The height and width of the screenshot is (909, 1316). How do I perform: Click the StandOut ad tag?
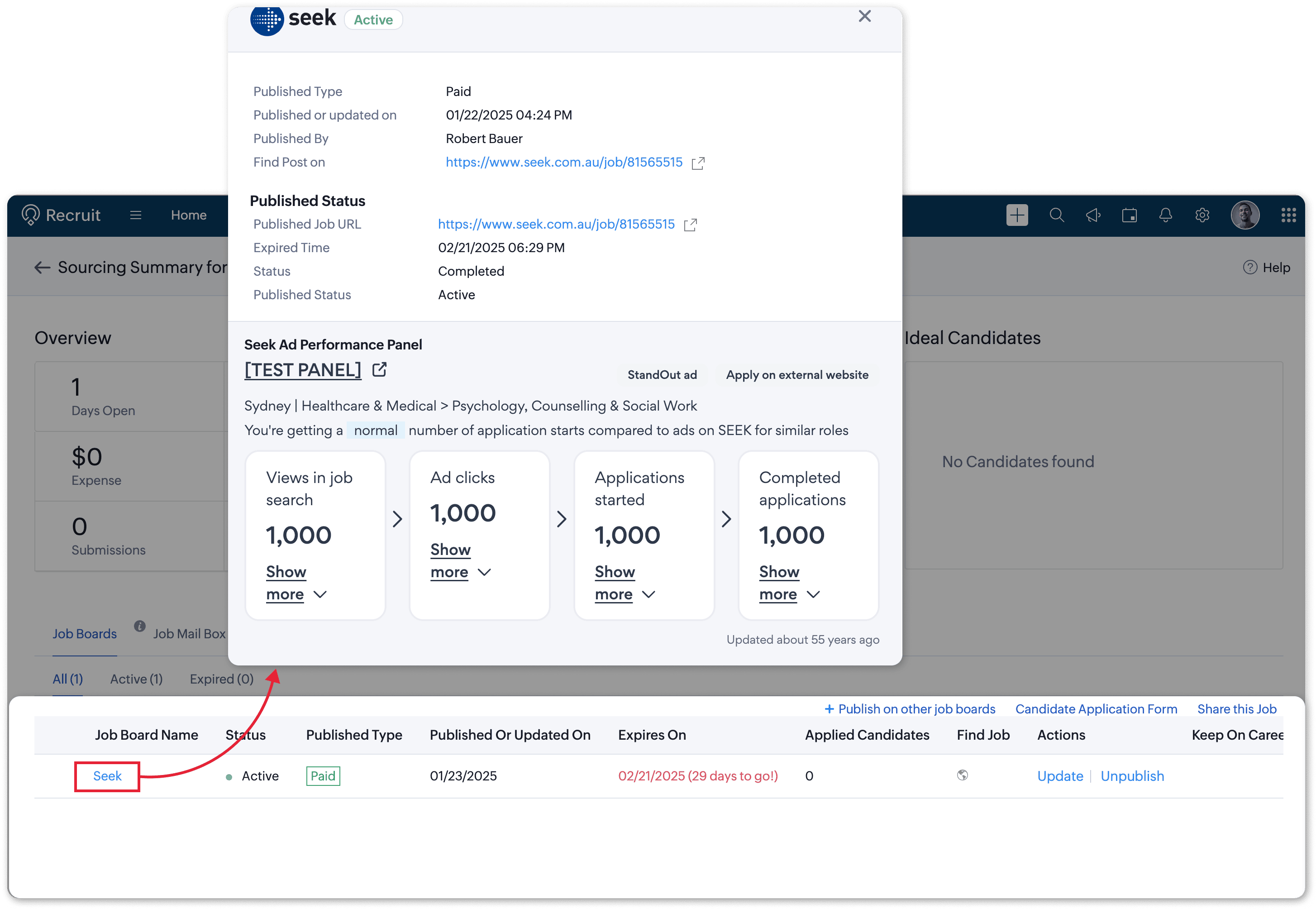(662, 375)
